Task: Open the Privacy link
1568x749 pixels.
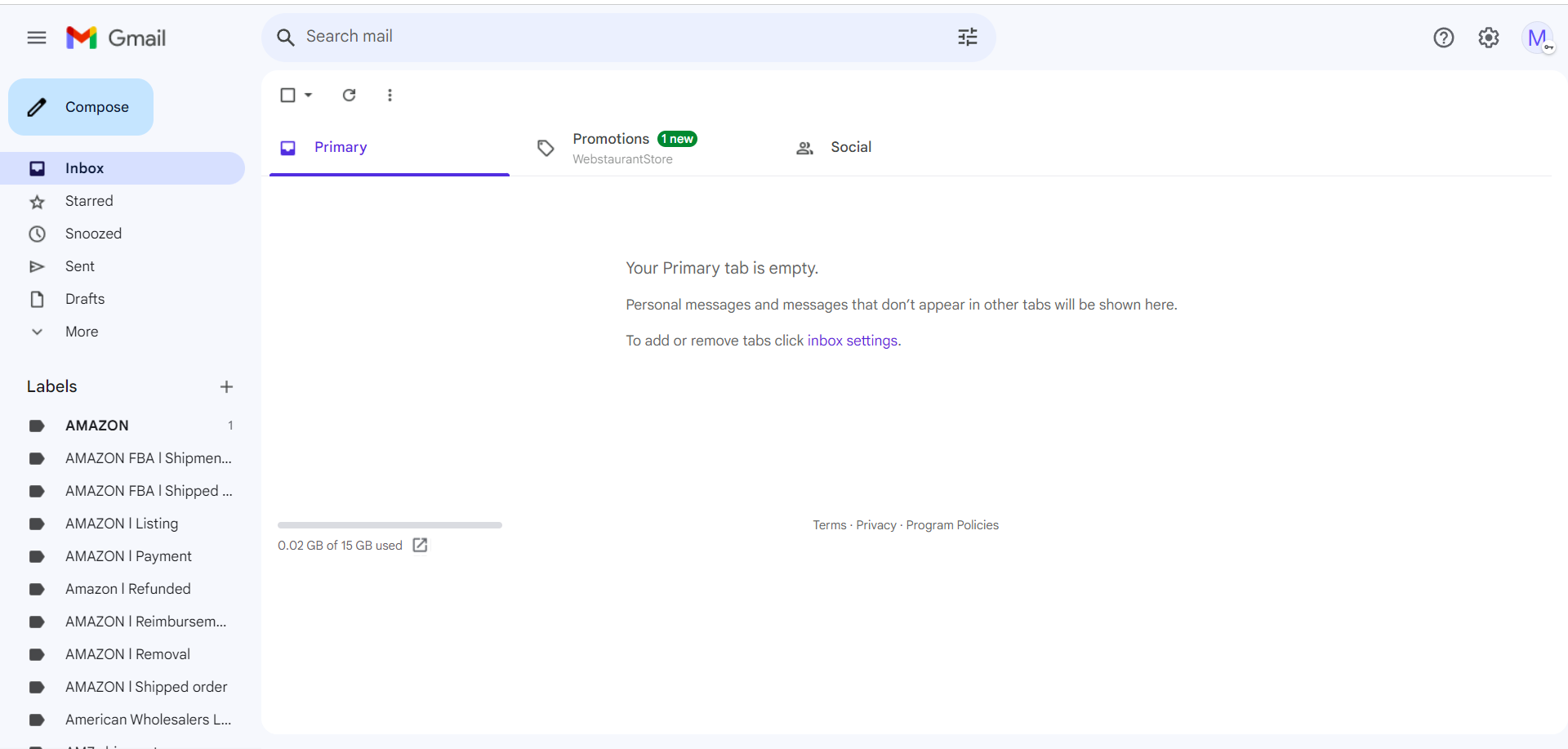Action: tap(876, 525)
